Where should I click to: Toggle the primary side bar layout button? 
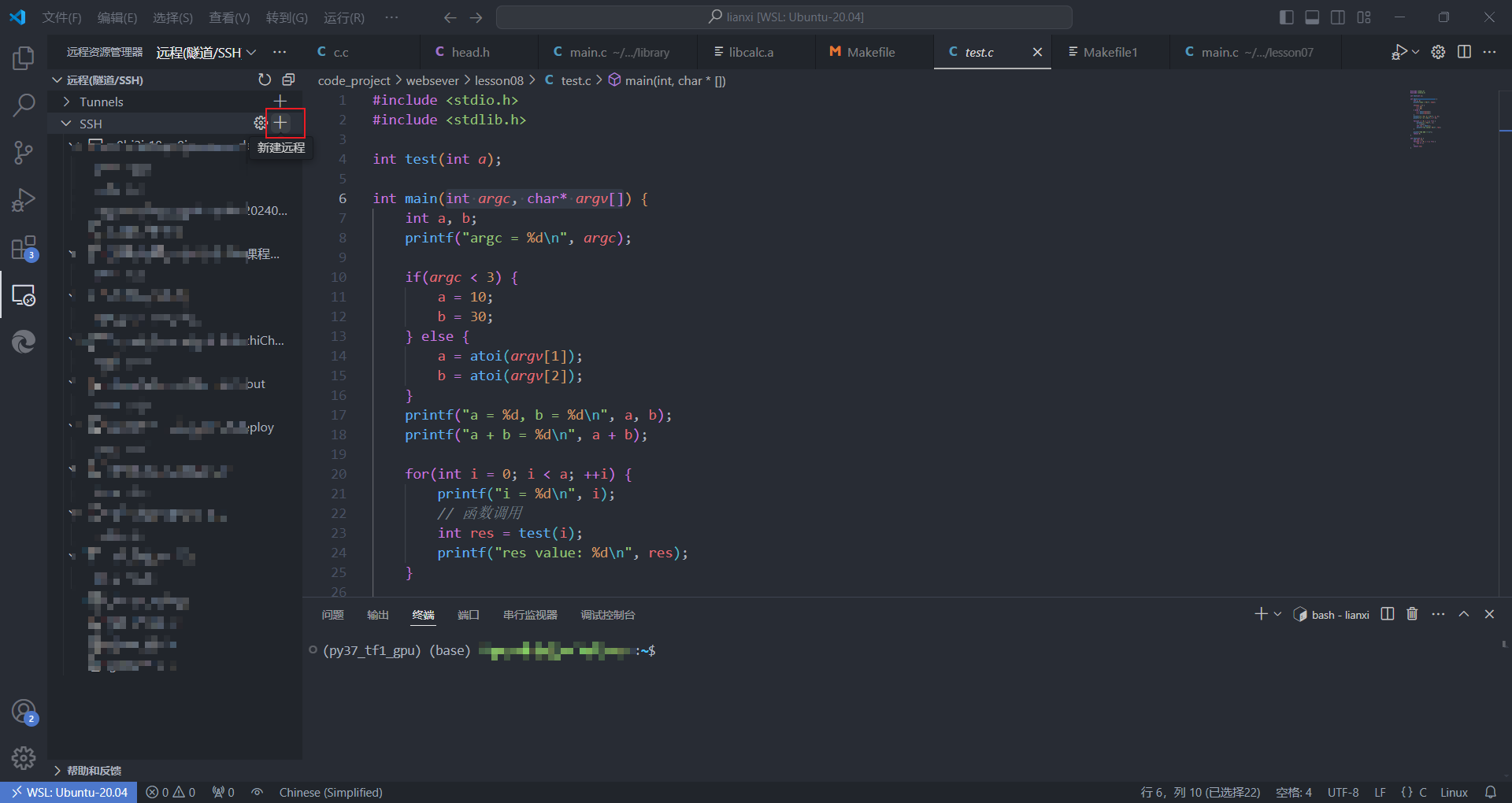pos(1287,17)
